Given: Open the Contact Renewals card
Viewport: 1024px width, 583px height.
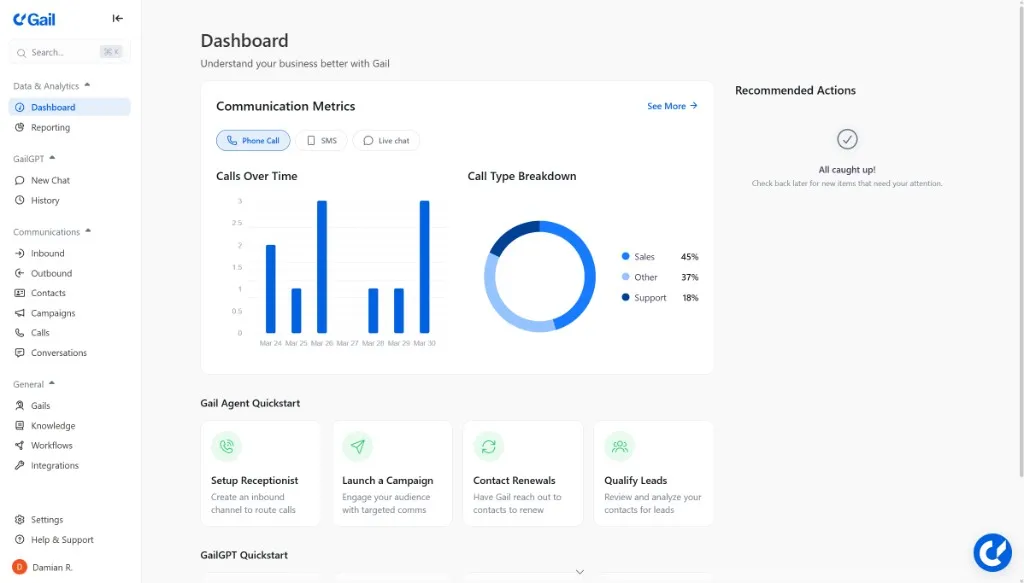Looking at the screenshot, I should [x=522, y=473].
